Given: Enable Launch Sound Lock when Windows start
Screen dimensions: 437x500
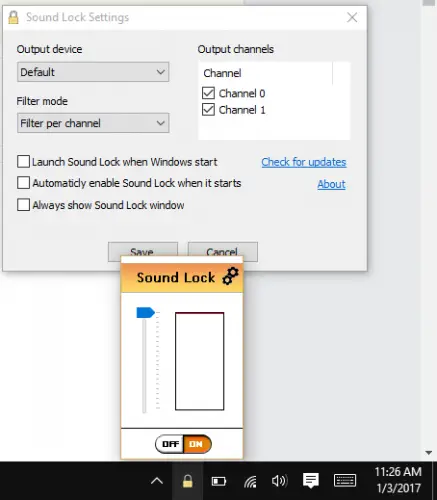Looking at the screenshot, I should (23, 162).
